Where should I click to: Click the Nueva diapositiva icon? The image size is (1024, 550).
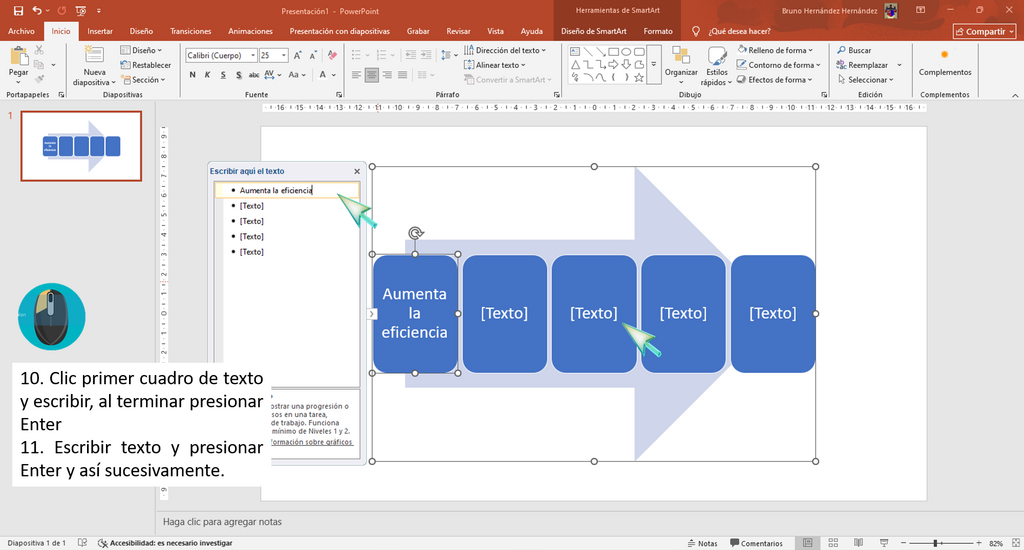[x=94, y=55]
